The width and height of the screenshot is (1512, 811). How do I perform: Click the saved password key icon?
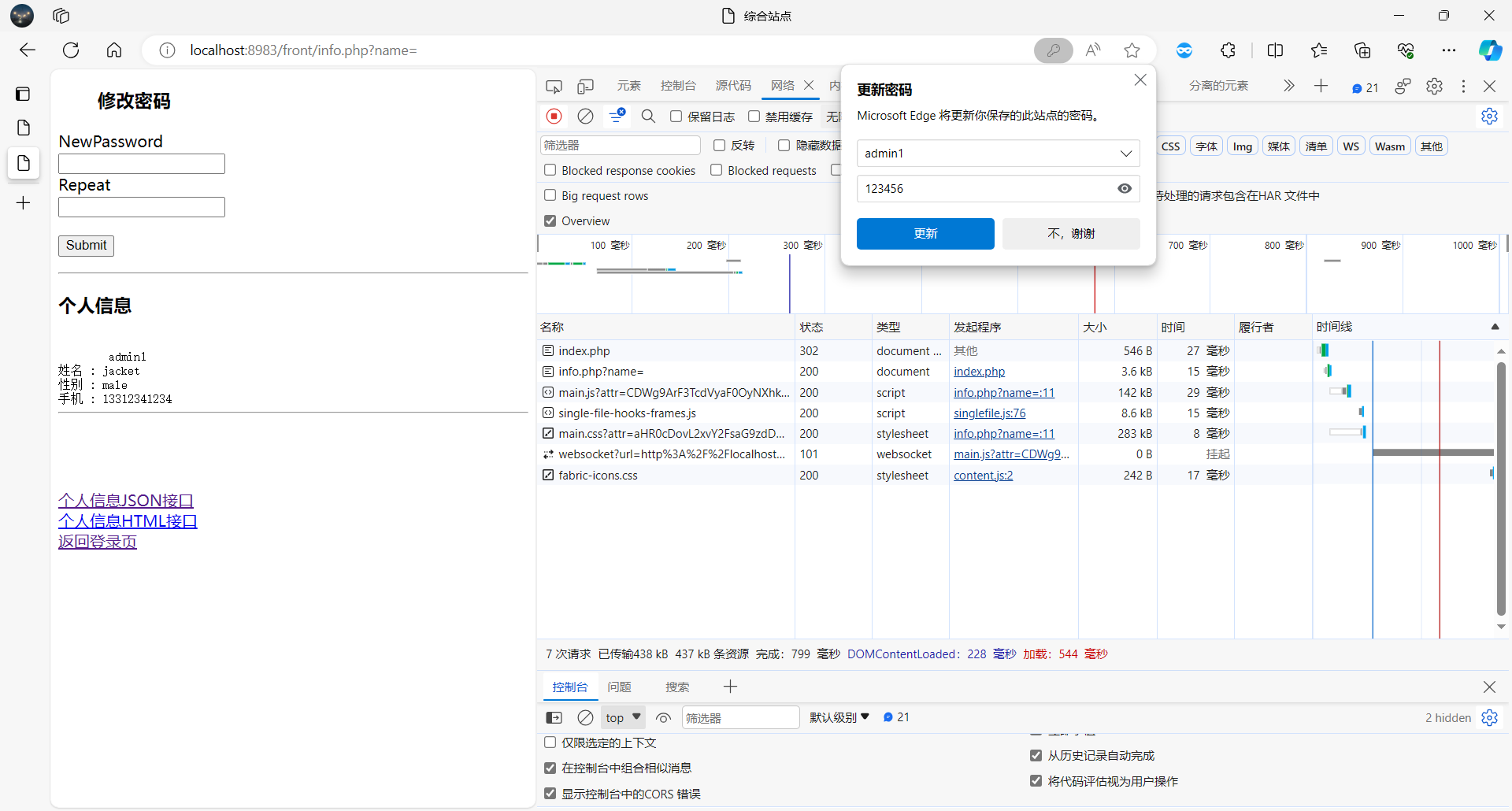point(1053,50)
